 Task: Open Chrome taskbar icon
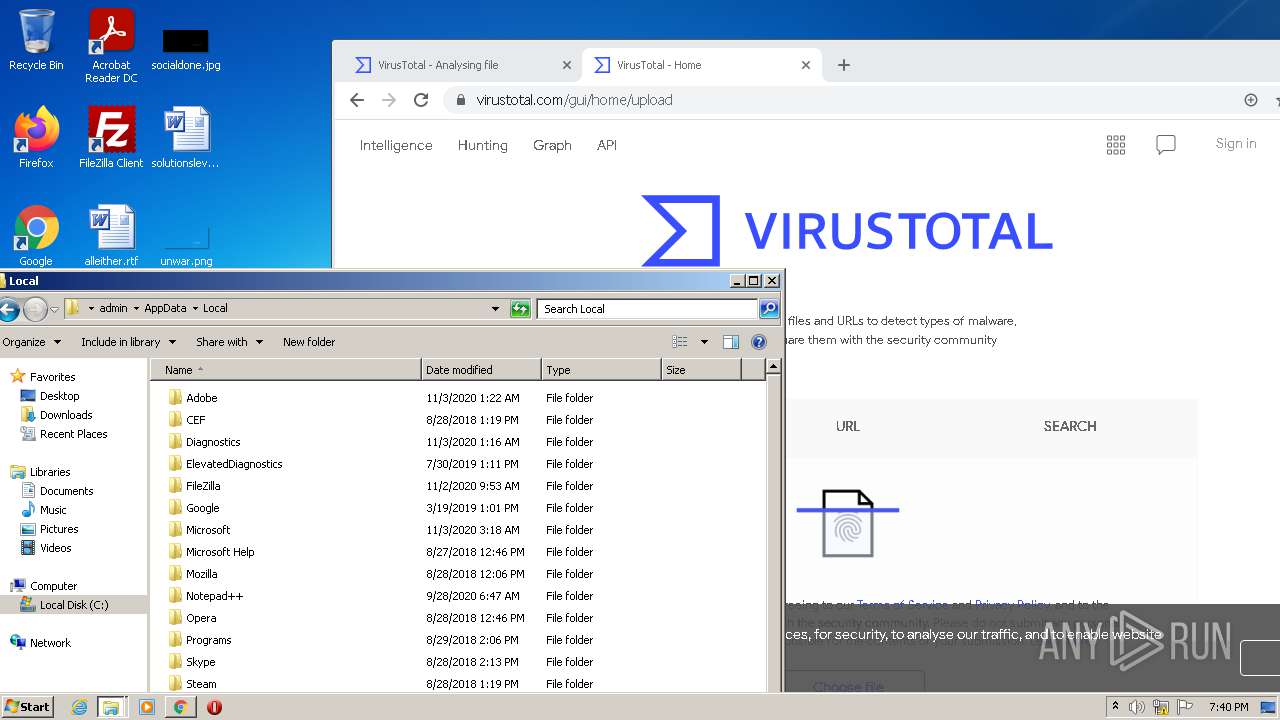tap(181, 707)
